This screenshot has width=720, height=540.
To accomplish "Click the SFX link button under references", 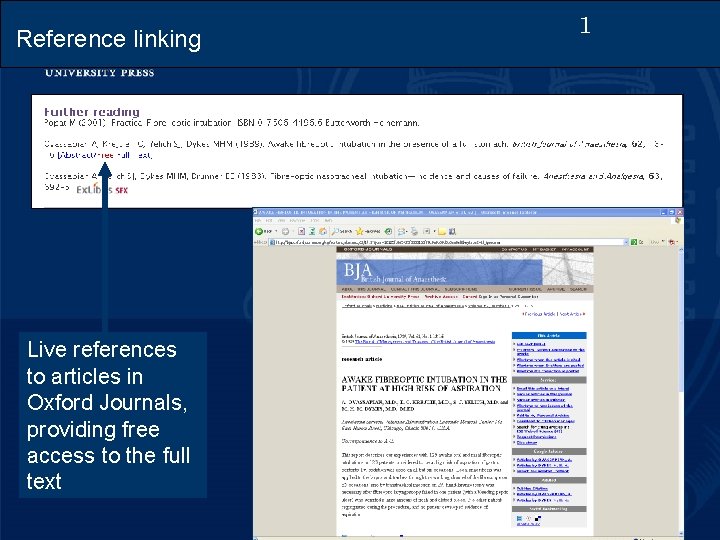I will tap(102, 190).
